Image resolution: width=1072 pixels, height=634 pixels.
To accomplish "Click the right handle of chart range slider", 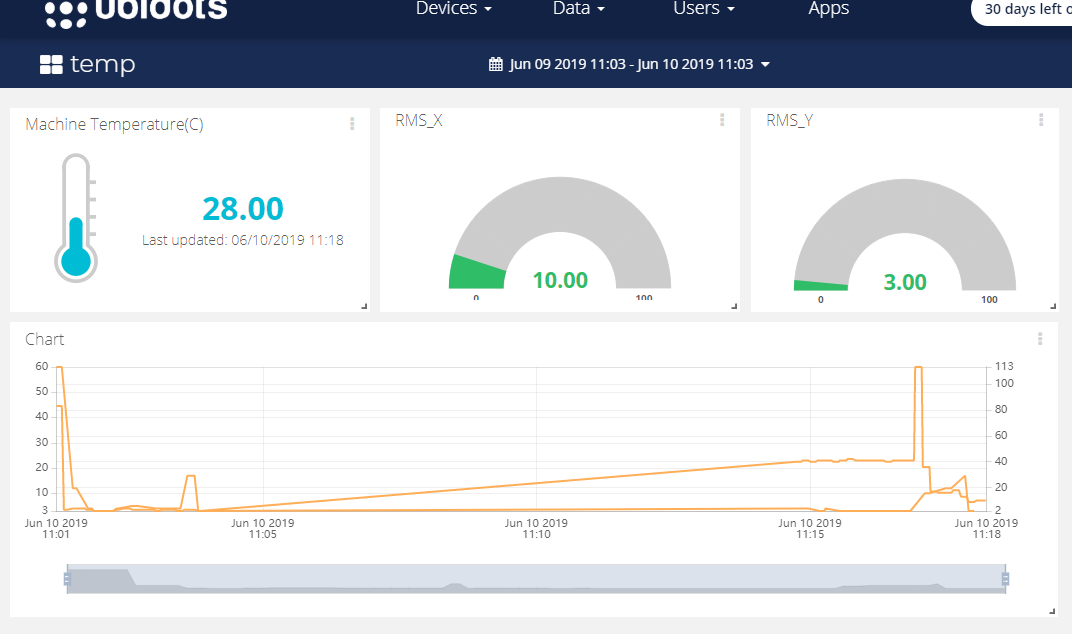I will pos(1005,579).
